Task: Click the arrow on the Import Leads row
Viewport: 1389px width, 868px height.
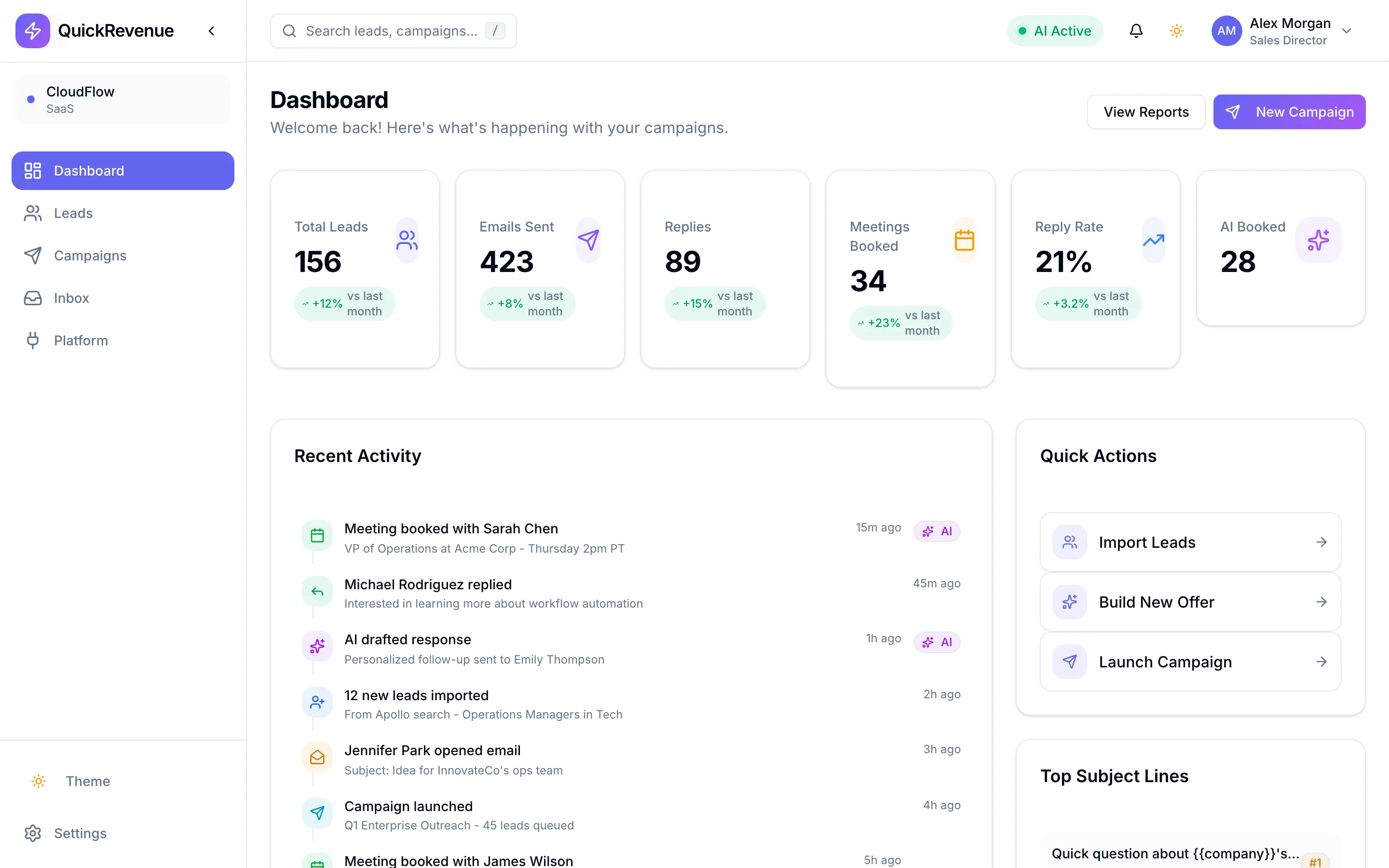Action: (x=1321, y=542)
